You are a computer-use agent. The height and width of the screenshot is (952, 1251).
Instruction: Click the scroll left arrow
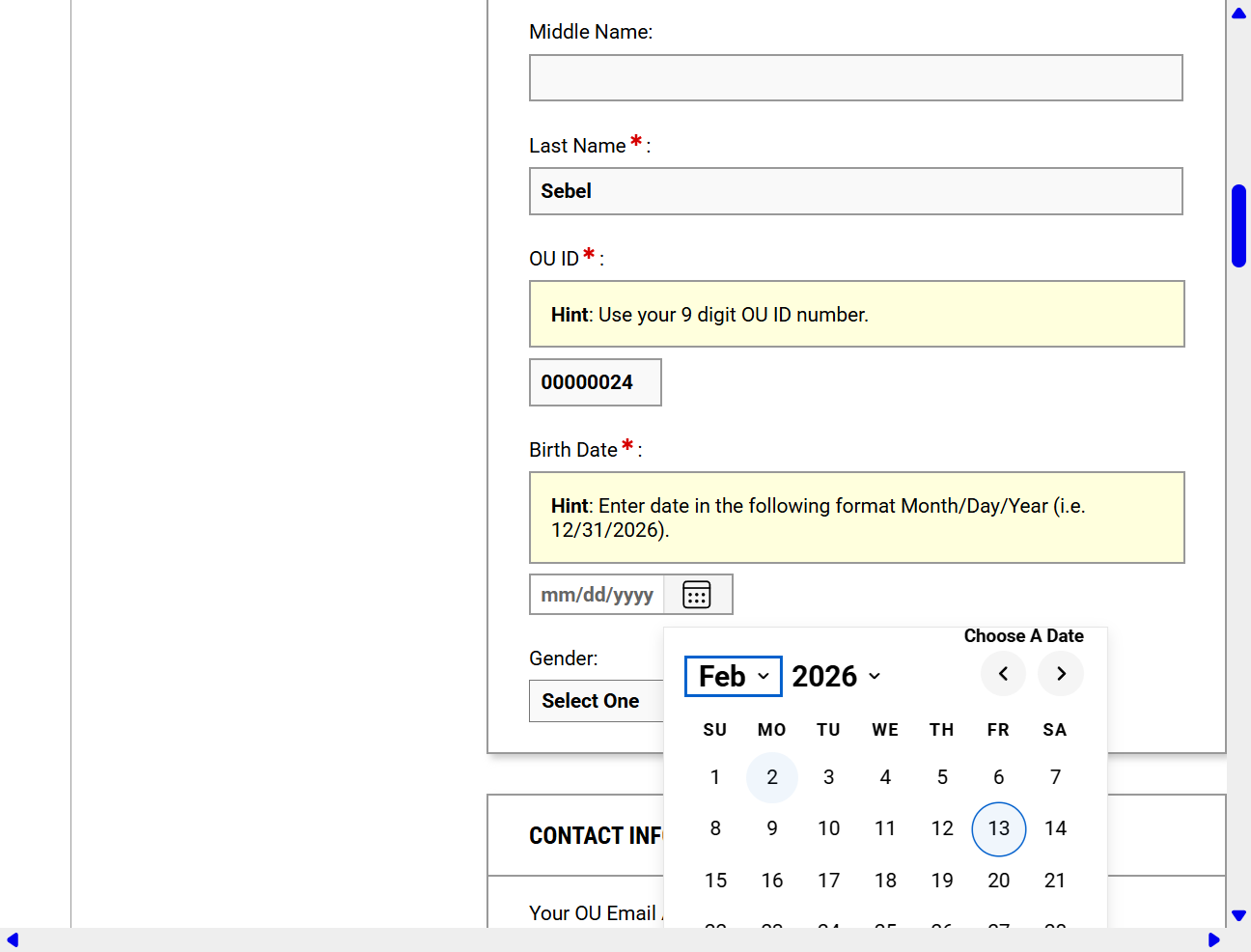[13, 939]
